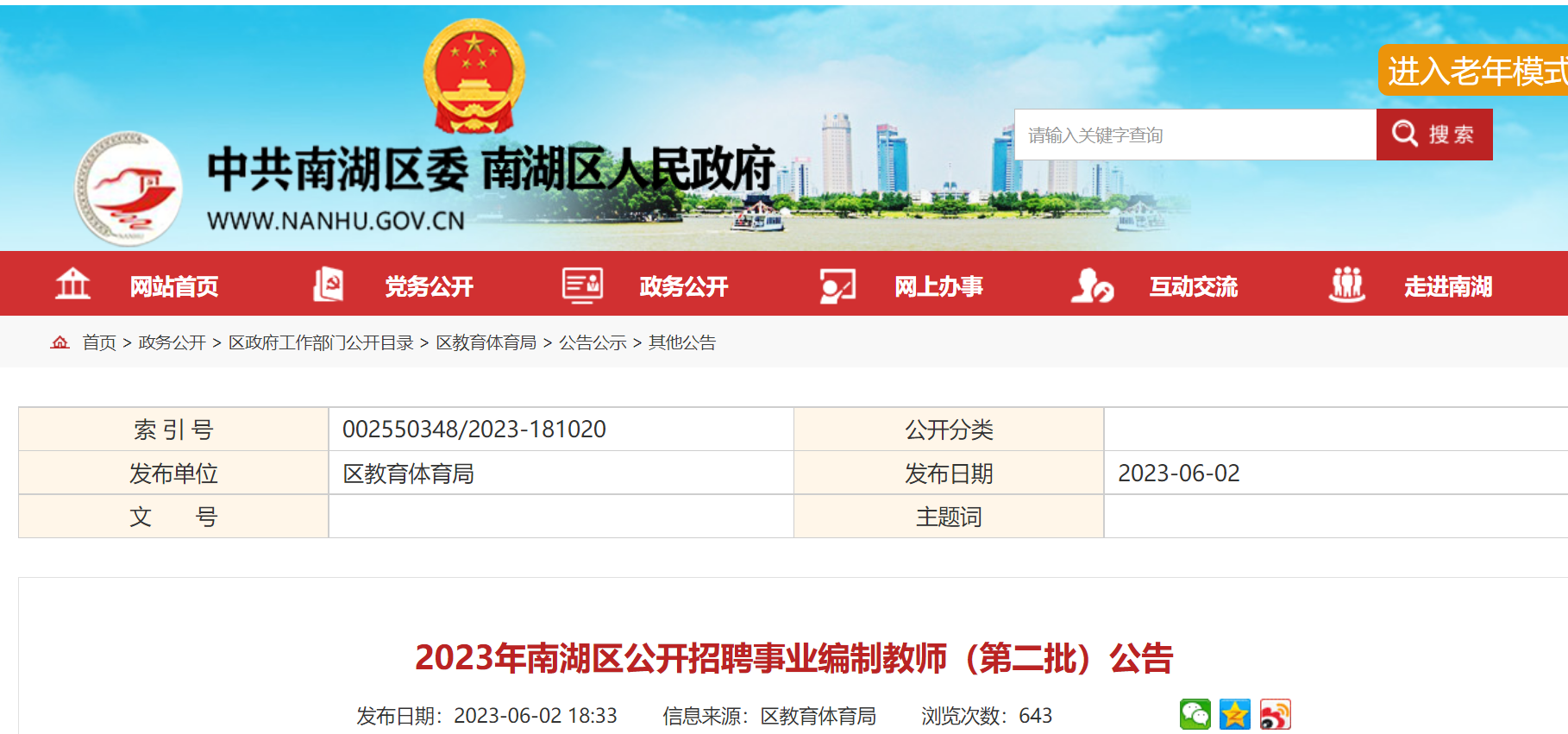This screenshot has width=1568, height=734.
Task: Share to QQ Zone star icon
Action: (x=1235, y=714)
